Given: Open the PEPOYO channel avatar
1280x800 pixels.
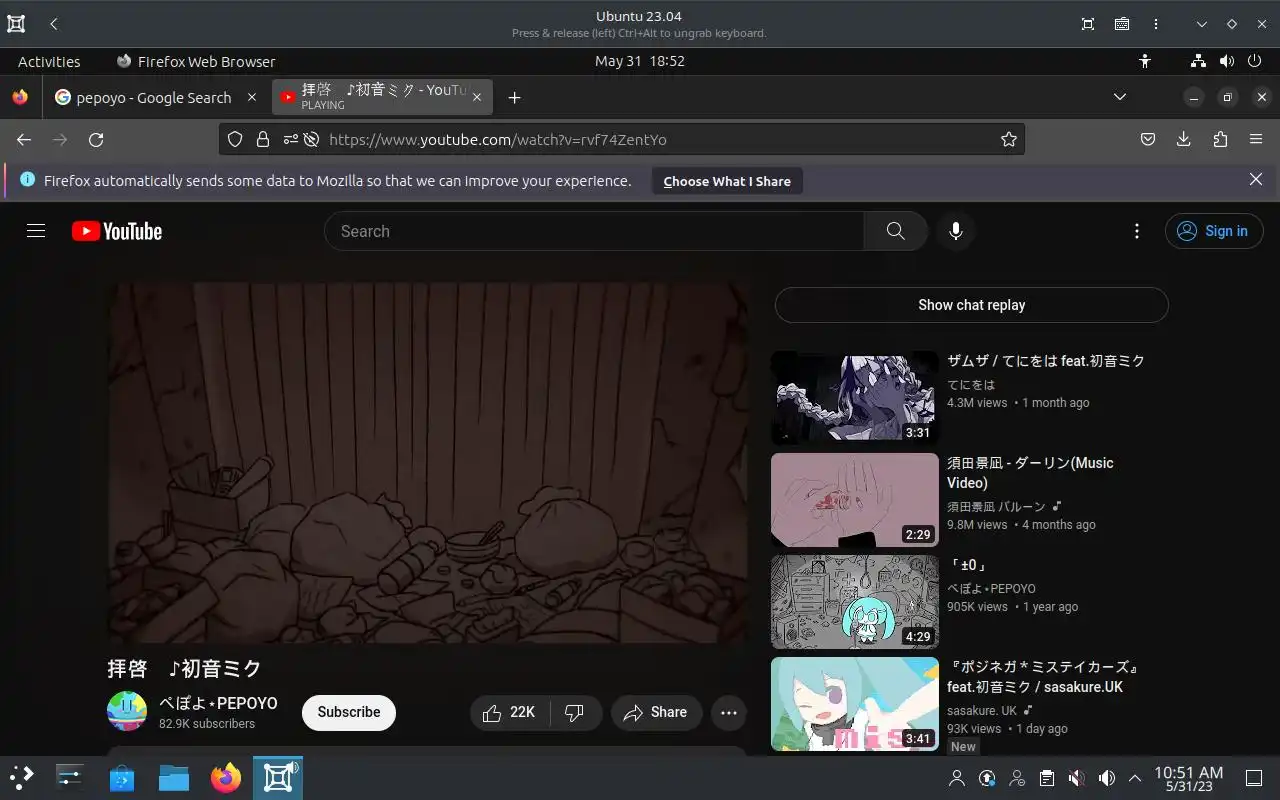Looking at the screenshot, I should tap(127, 711).
